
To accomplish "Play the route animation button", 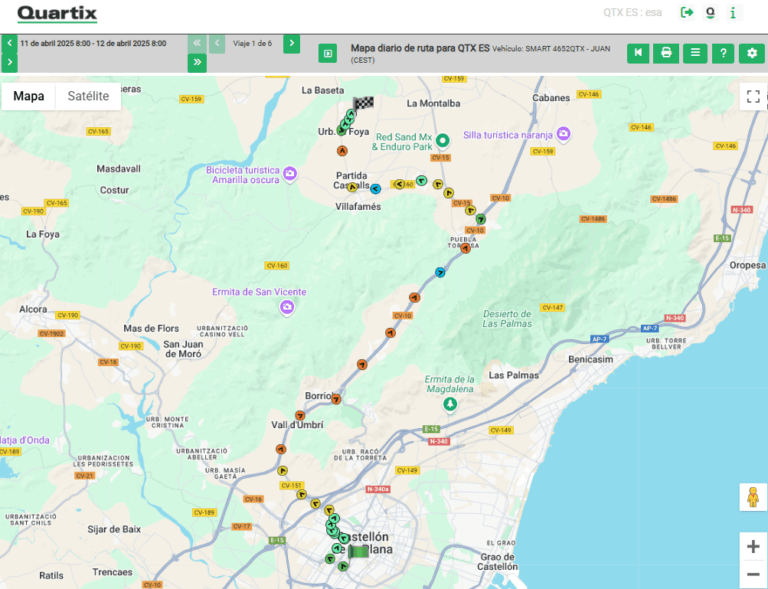I will pyautogui.click(x=328, y=53).
